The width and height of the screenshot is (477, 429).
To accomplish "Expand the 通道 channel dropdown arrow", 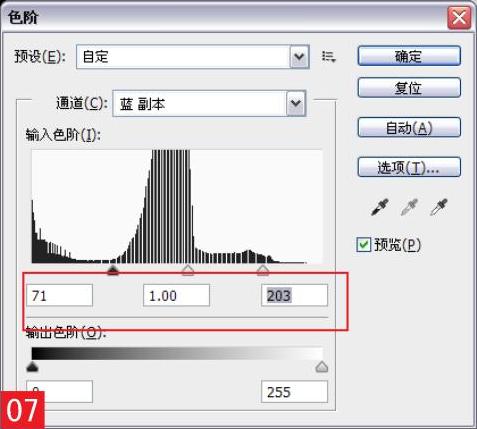I will (x=296, y=104).
